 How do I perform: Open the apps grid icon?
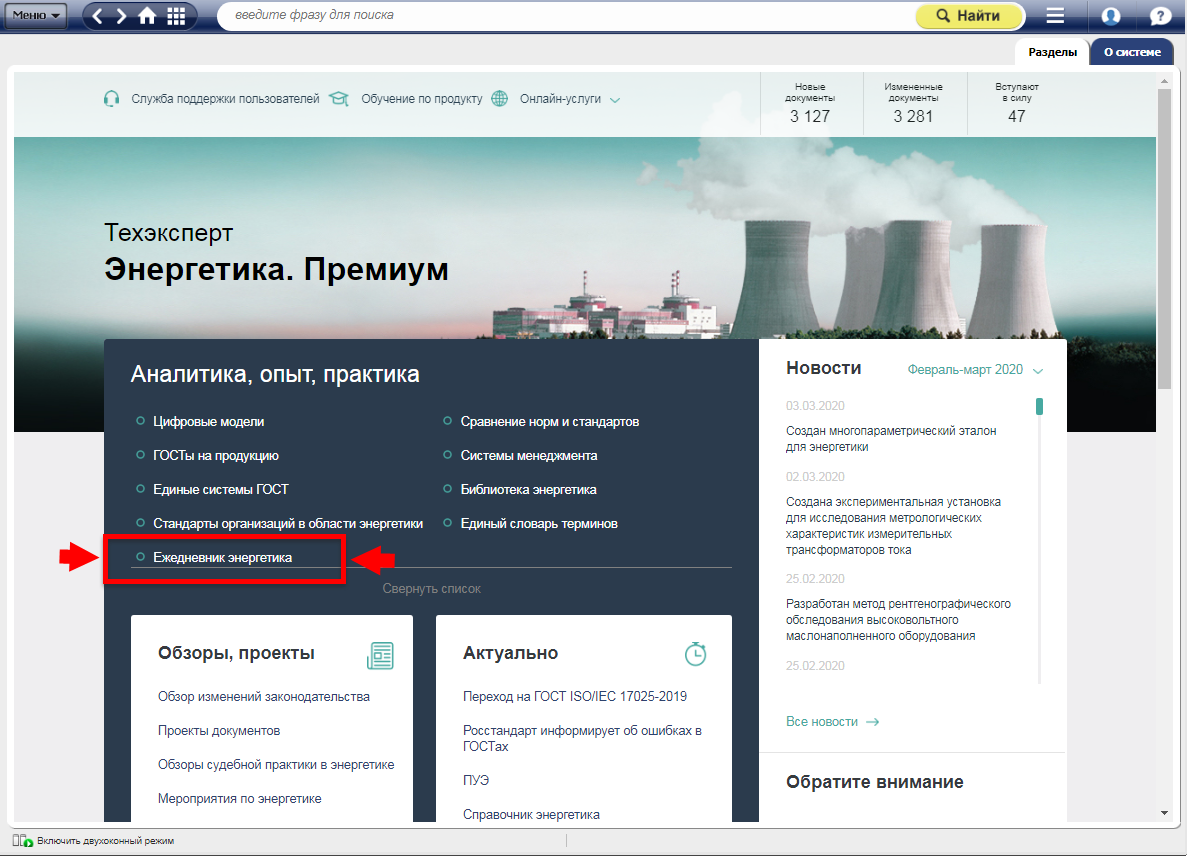tap(176, 16)
